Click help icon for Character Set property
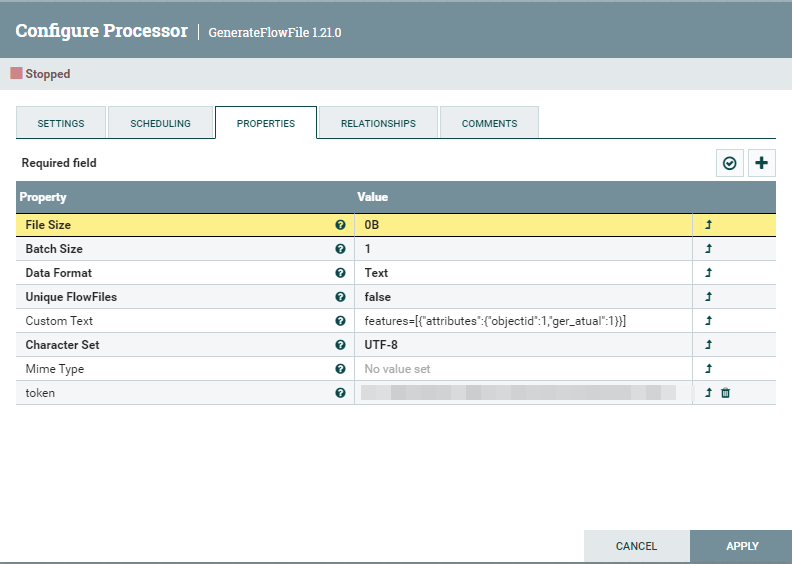Screen dimensions: 792x564 click(x=340, y=345)
